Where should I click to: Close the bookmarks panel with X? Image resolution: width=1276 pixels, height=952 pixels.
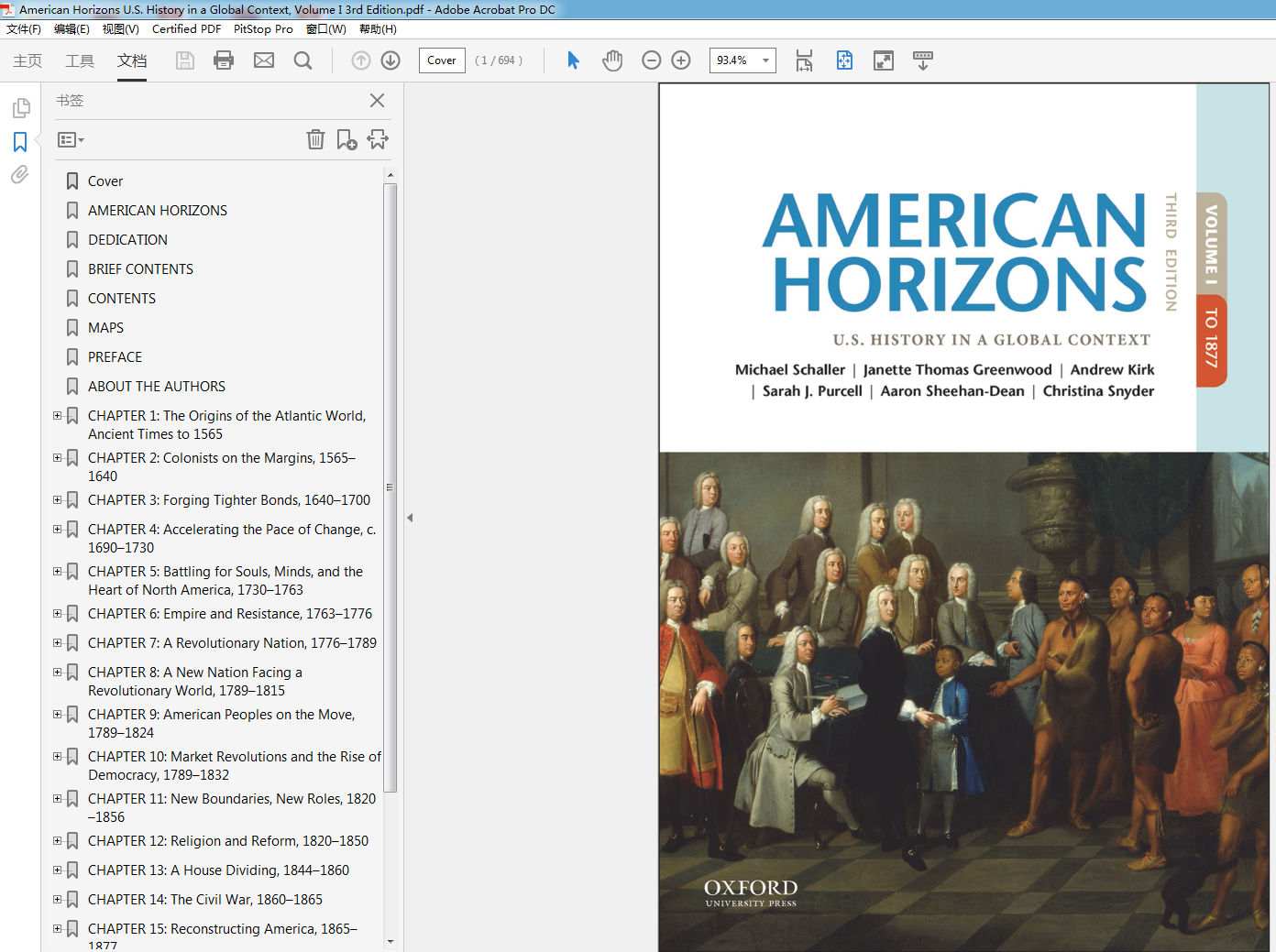377,101
